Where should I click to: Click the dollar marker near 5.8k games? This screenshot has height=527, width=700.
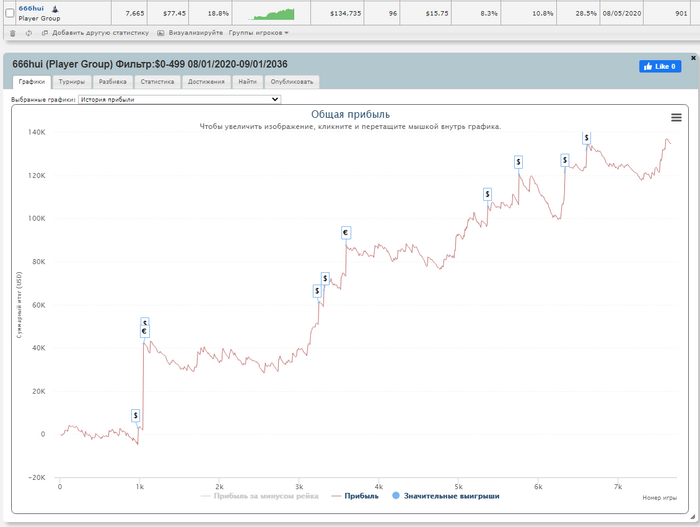[x=518, y=162]
